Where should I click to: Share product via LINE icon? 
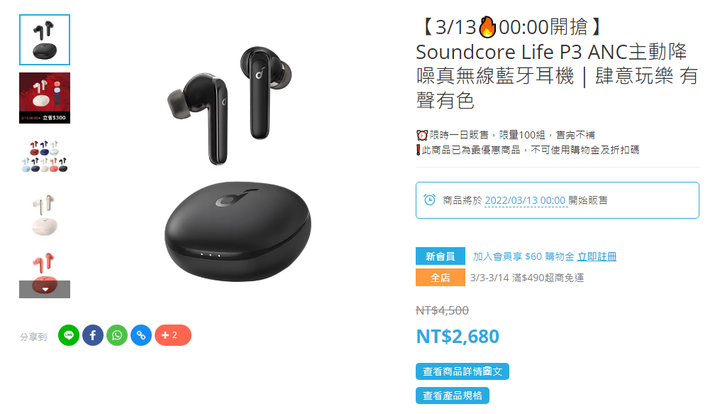pos(68,335)
